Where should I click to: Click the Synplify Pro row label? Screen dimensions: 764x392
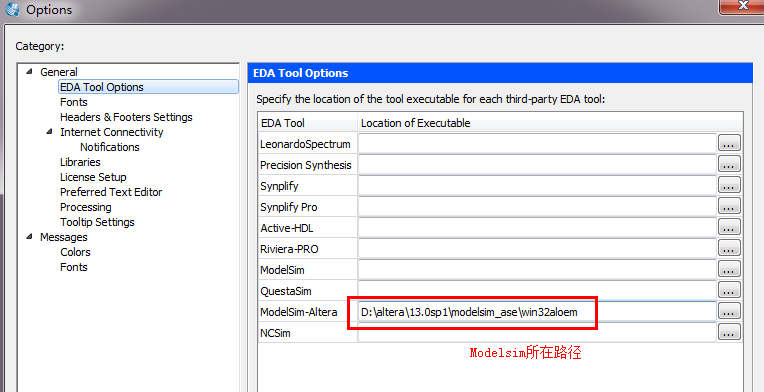(x=288, y=207)
